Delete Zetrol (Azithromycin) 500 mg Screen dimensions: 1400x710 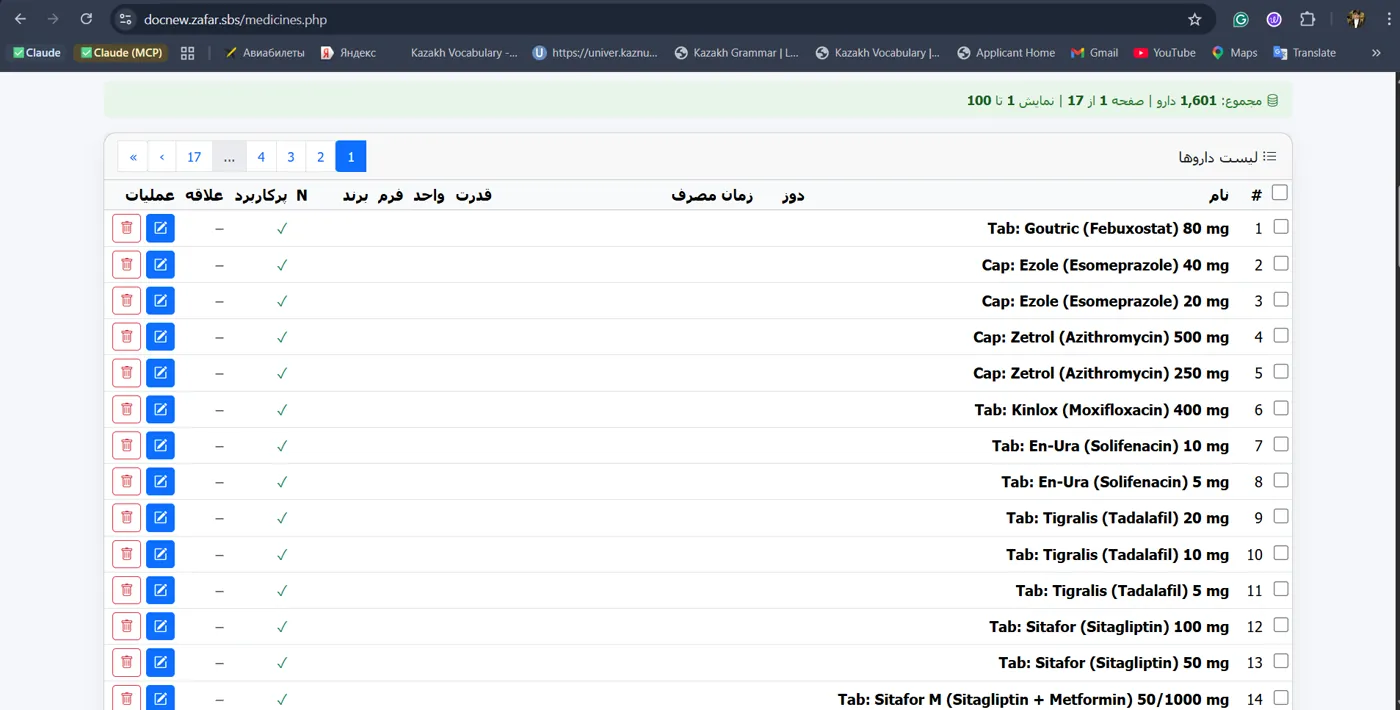[126, 336]
